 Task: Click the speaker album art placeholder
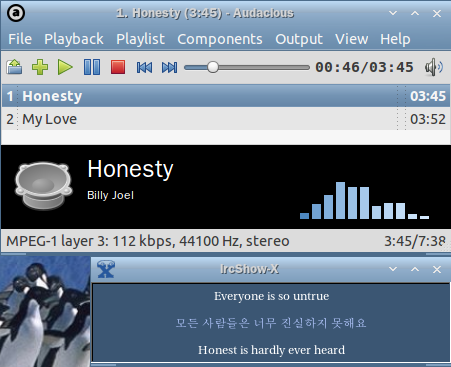43,186
